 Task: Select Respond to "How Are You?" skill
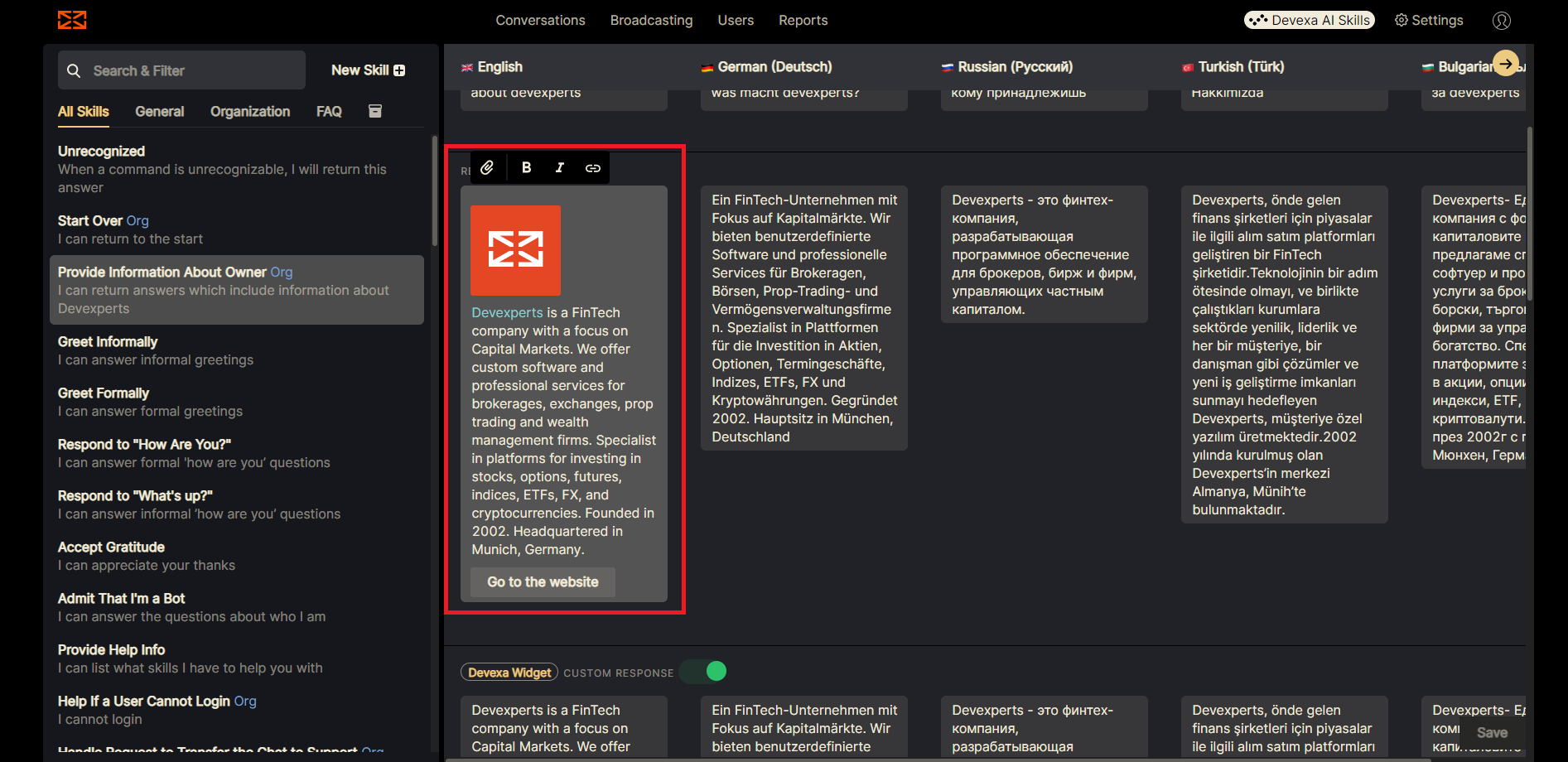coord(237,453)
